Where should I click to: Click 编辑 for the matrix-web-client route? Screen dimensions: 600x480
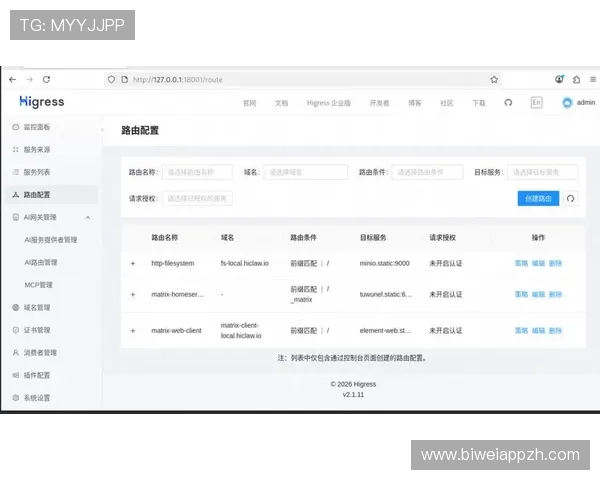coord(538,331)
